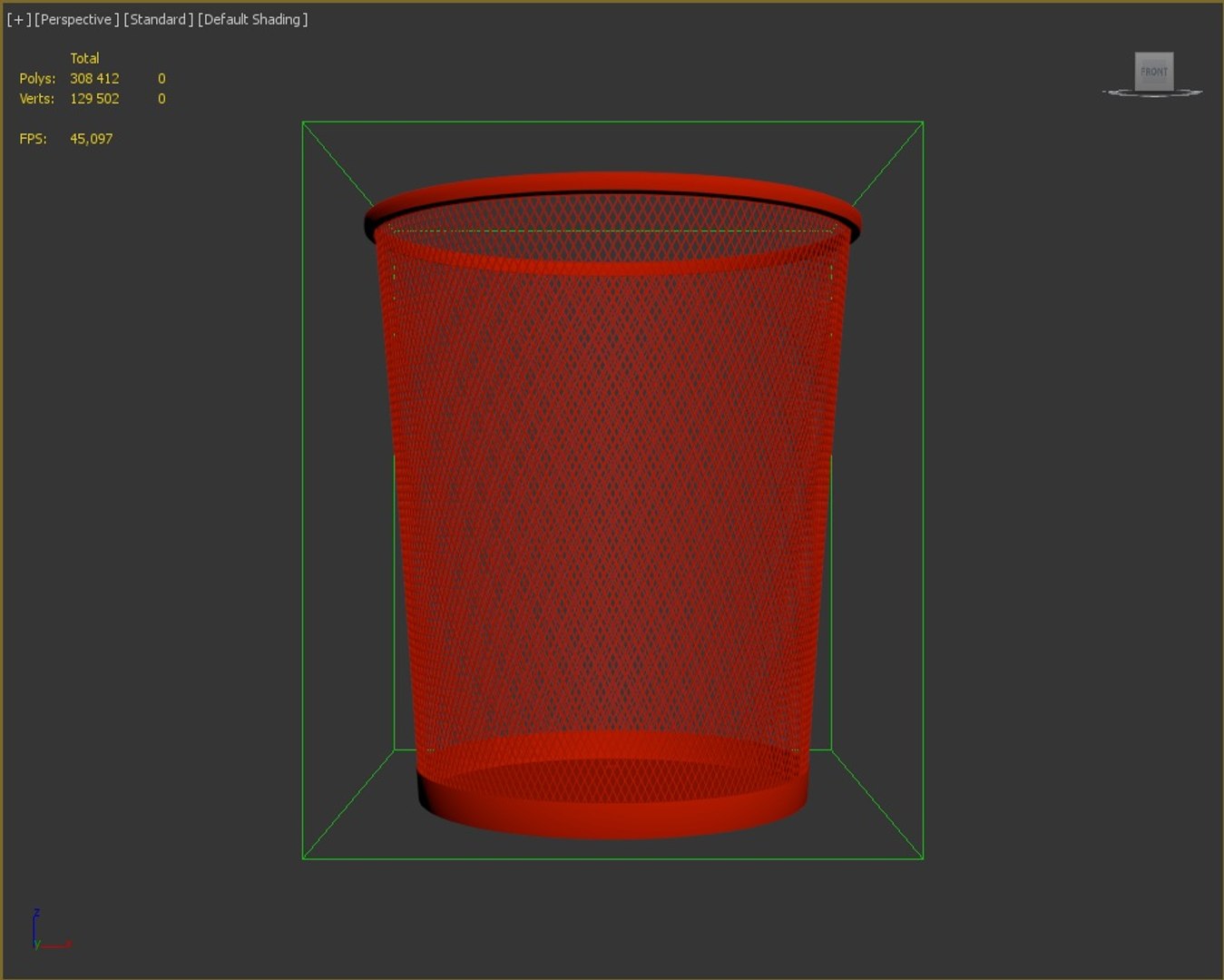Open the Perspective viewport view menu
Screen dimensions: 1224x980
point(77,19)
